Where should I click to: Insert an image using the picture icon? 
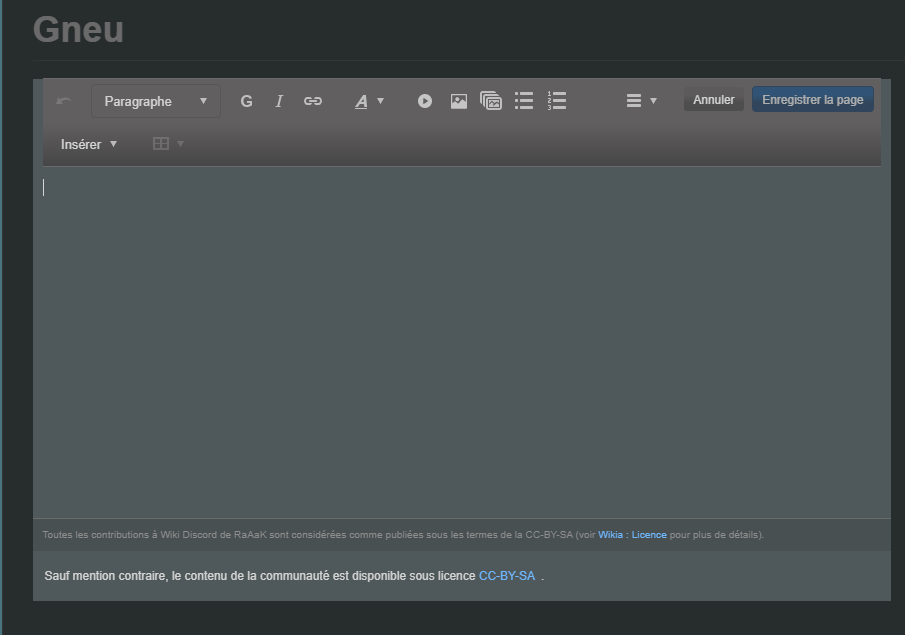(457, 100)
